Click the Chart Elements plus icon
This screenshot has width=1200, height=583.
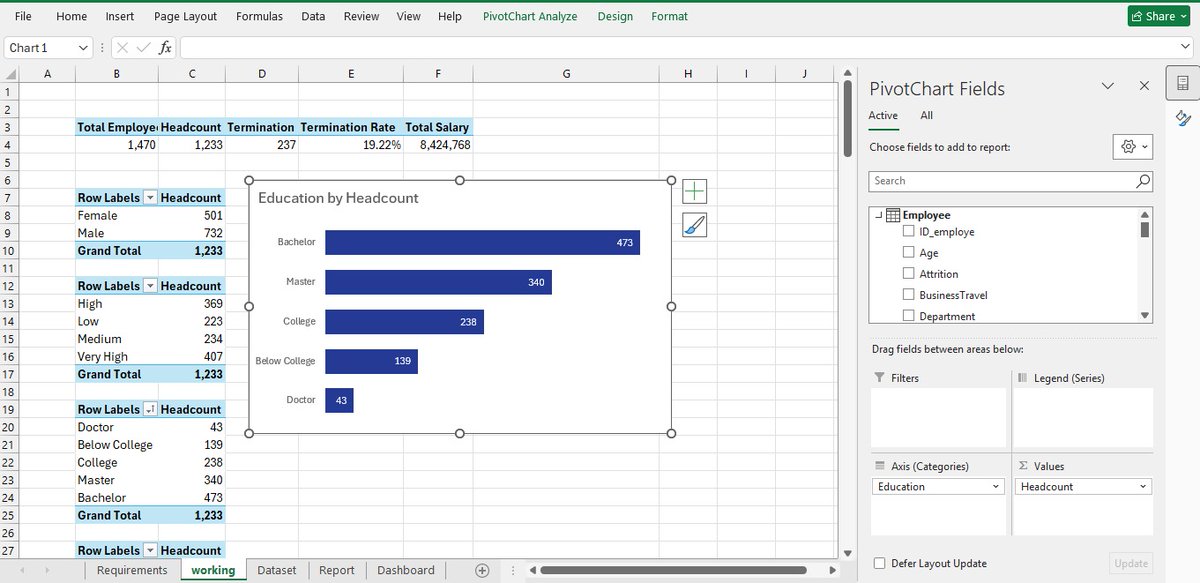coord(694,190)
